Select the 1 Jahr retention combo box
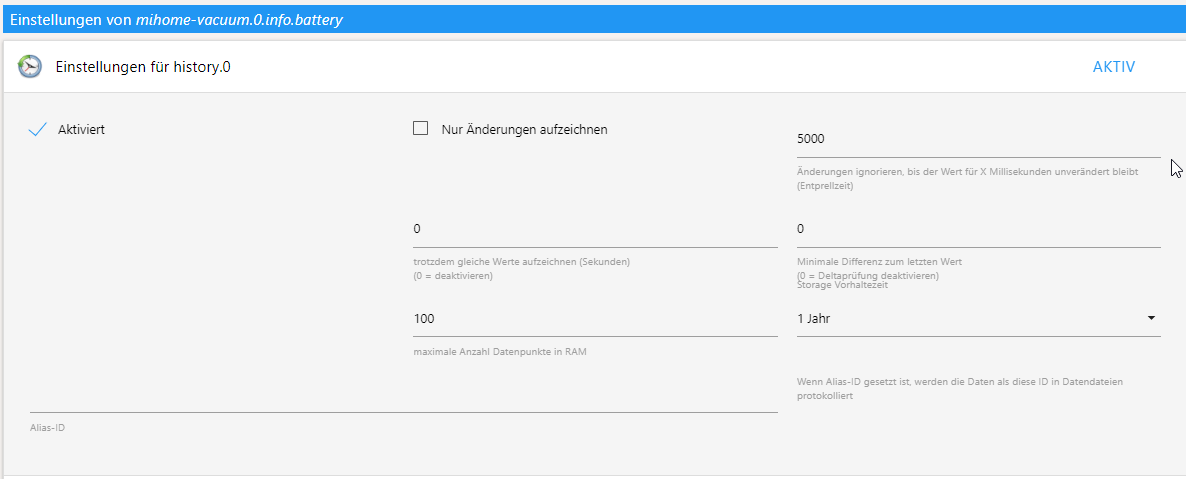Screen dimensions: 1186x479 click(979, 319)
